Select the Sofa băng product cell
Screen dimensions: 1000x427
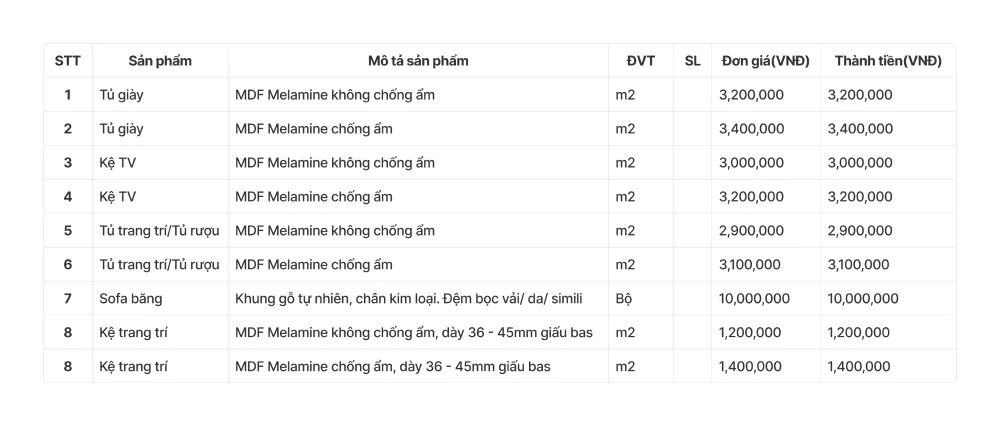(131, 298)
